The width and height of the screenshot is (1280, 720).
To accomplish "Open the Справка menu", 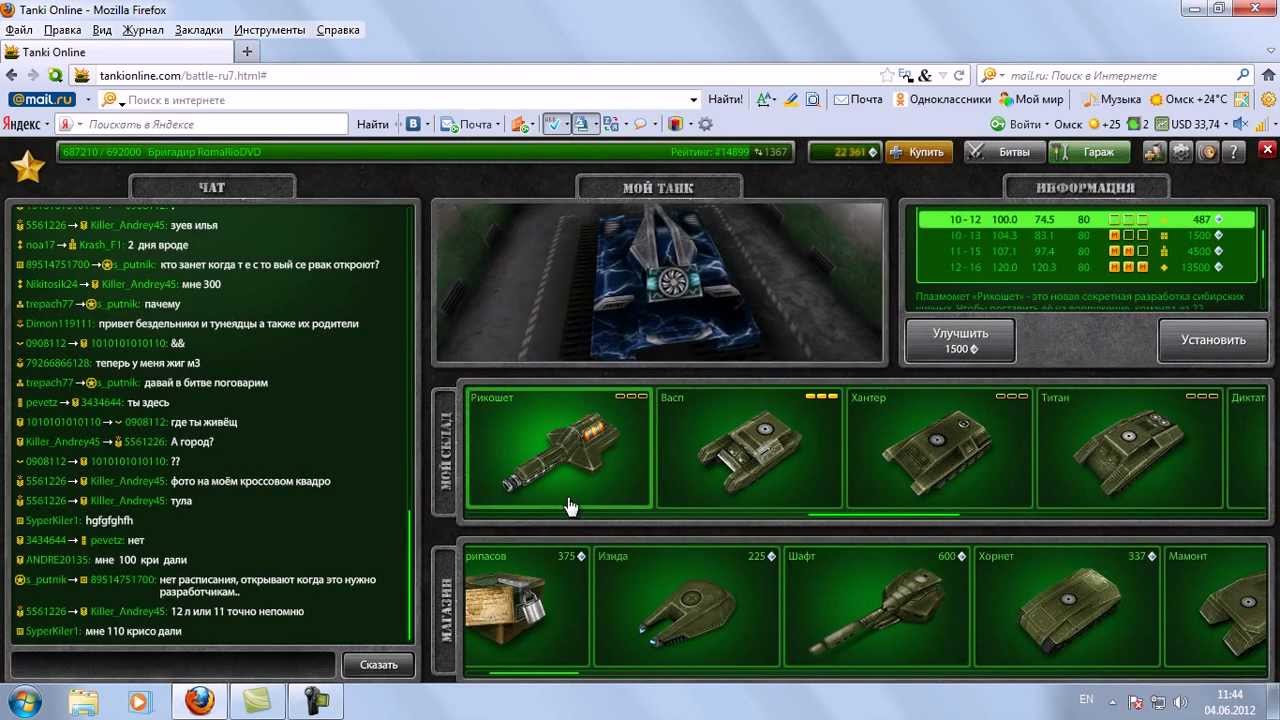I will click(338, 30).
